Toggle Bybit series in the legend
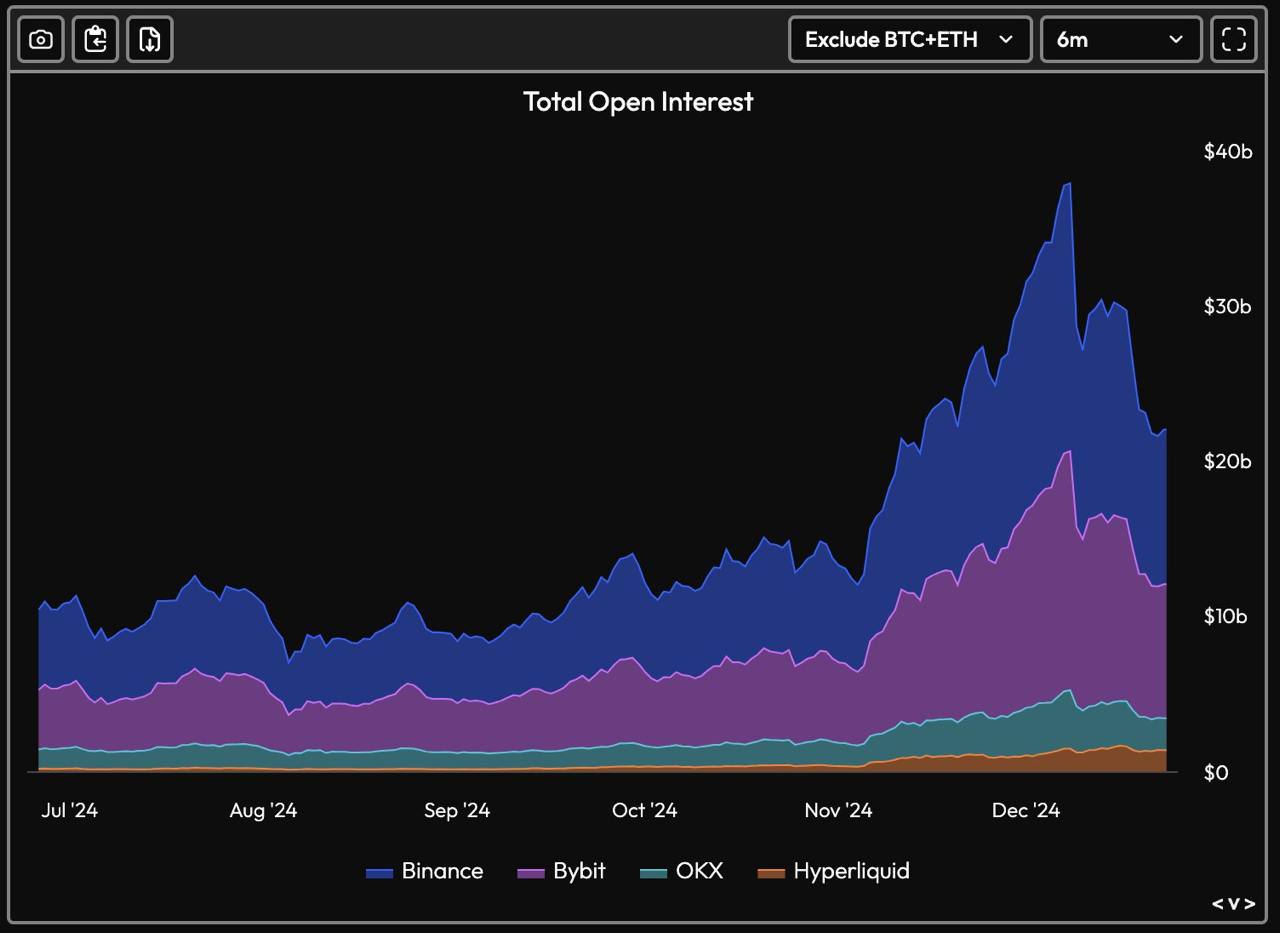 [562, 871]
